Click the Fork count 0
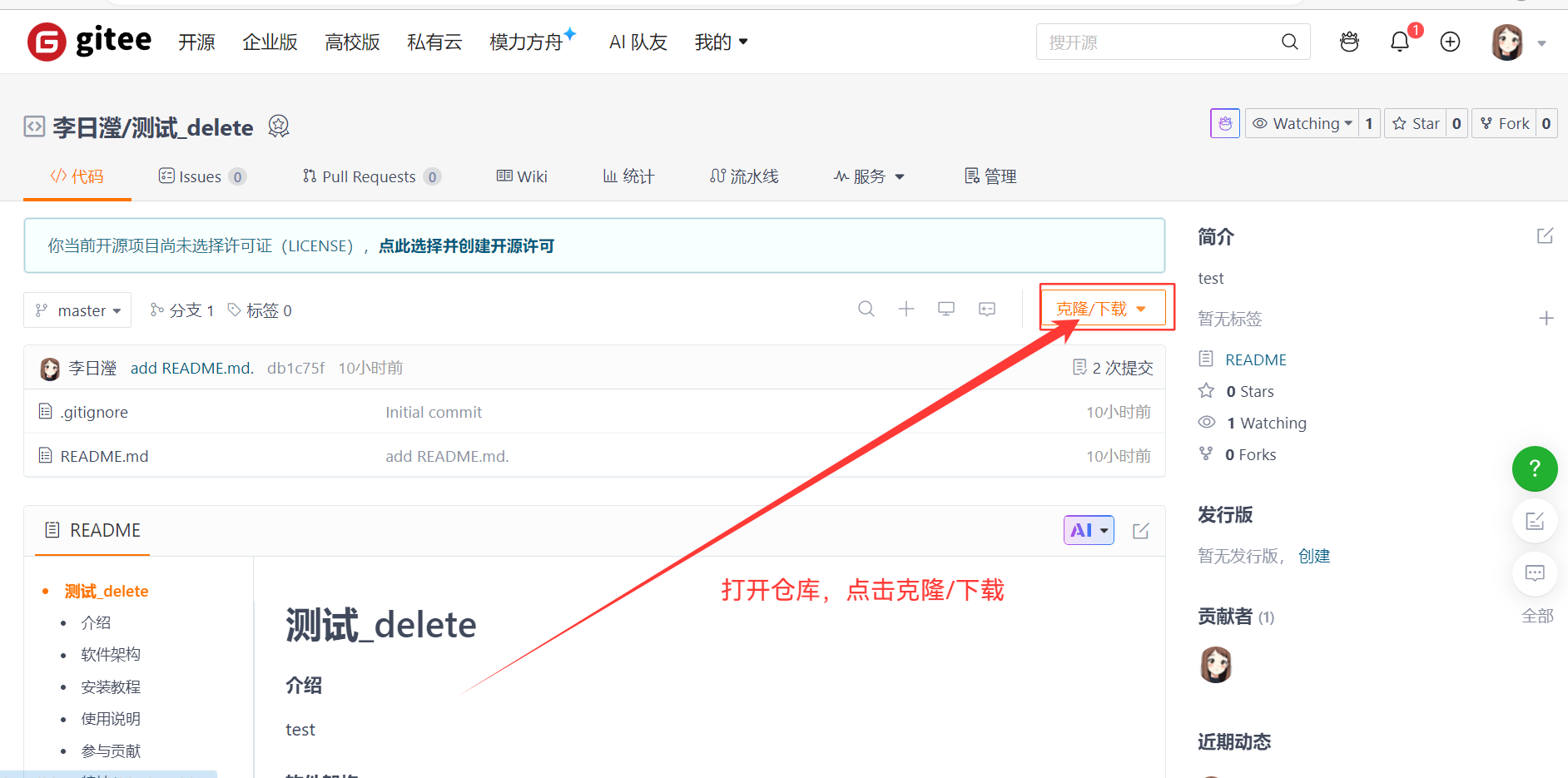The width and height of the screenshot is (1568, 778). (x=1546, y=123)
